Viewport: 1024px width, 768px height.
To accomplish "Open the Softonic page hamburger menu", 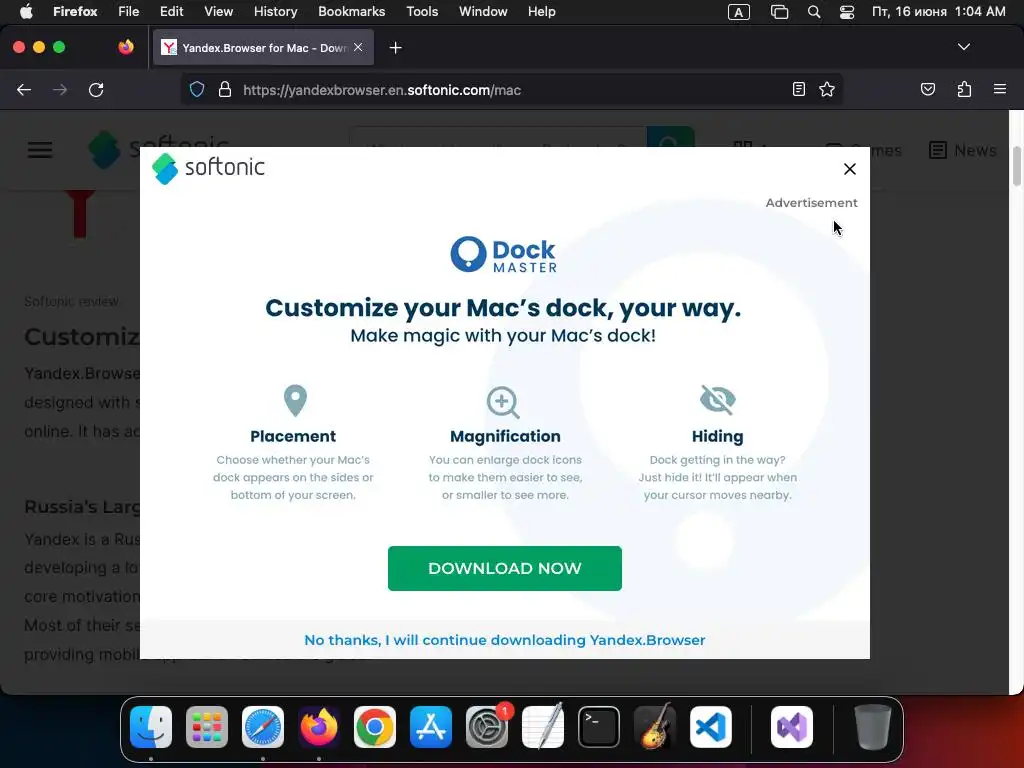I will coord(40,150).
